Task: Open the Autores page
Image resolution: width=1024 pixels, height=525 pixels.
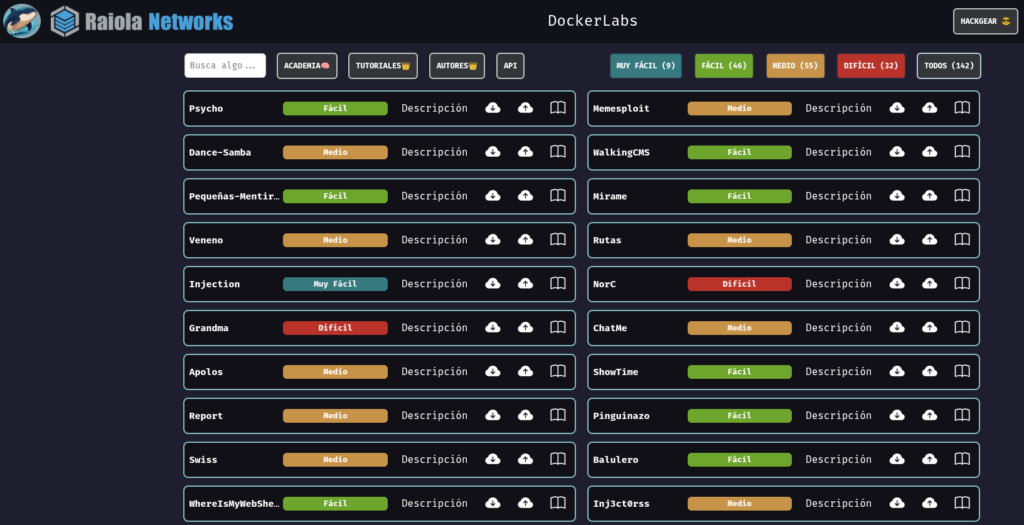Action: coord(456,65)
